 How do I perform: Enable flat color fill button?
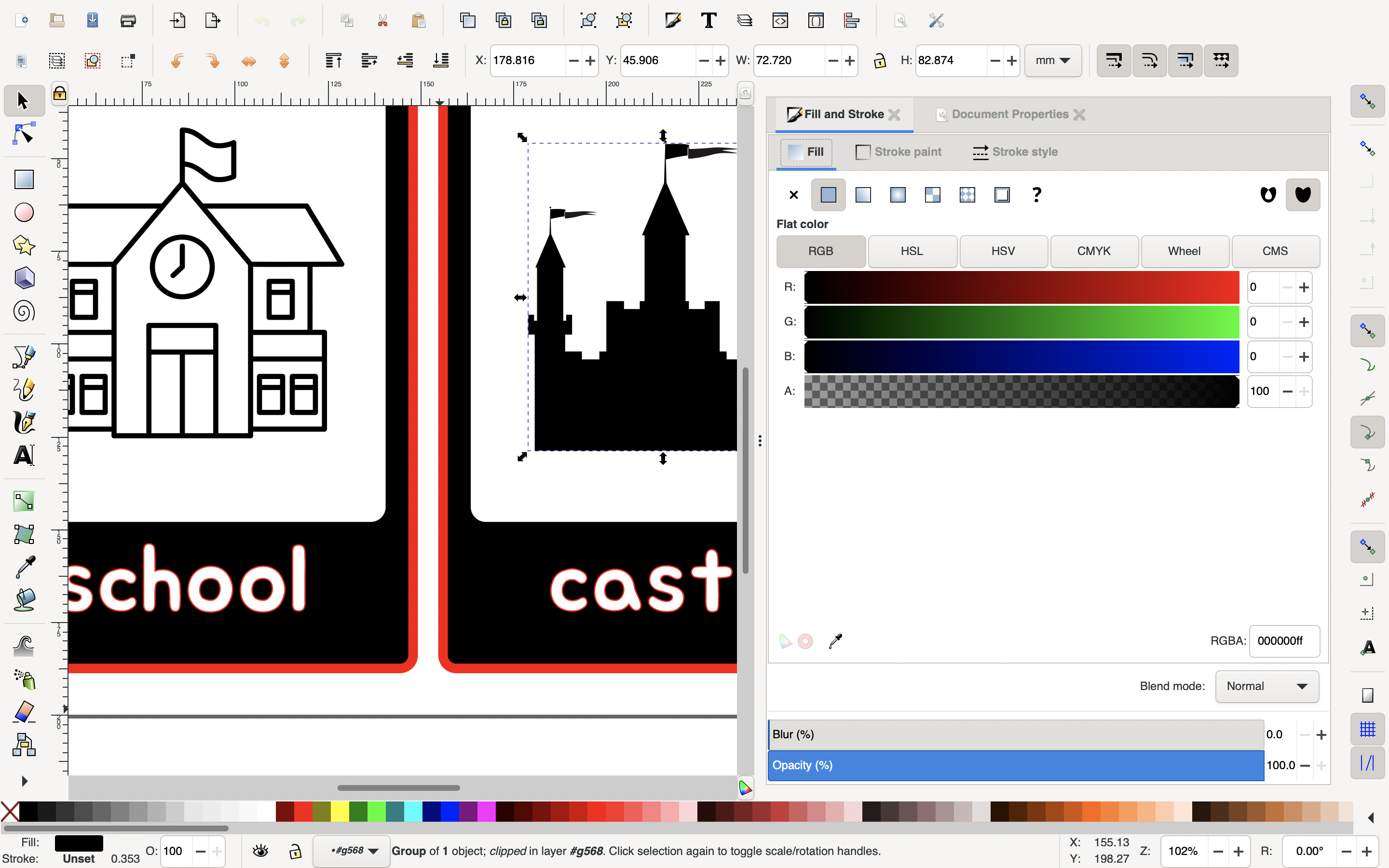828,194
